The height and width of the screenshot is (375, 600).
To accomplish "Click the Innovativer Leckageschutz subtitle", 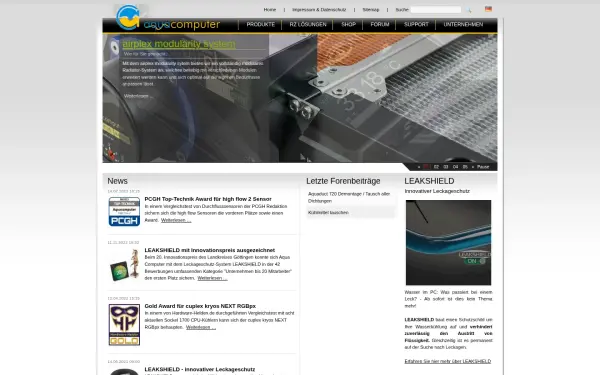I will [437, 191].
